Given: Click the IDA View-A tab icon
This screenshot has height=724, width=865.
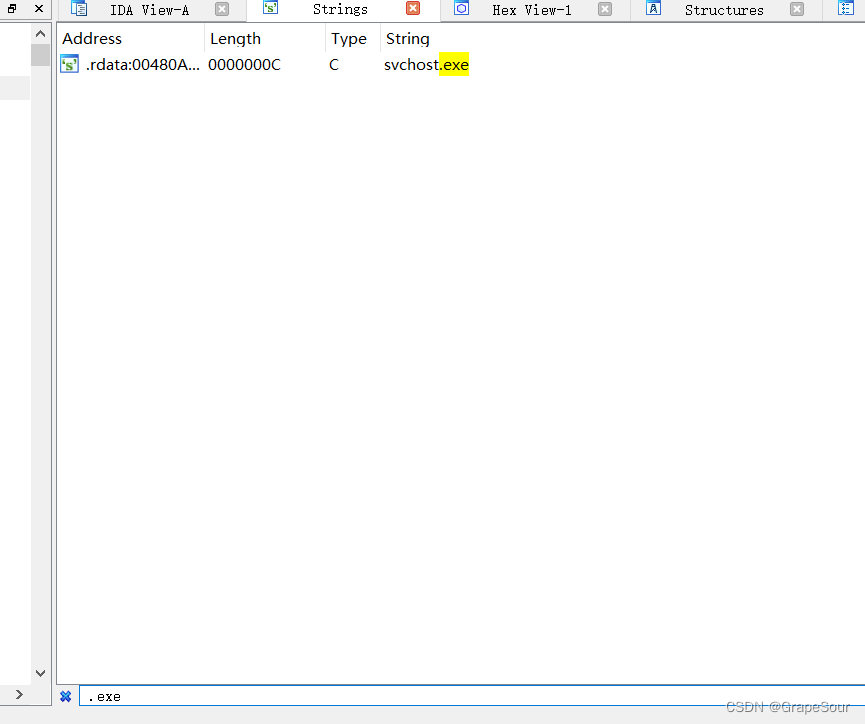Looking at the screenshot, I should tap(79, 9).
